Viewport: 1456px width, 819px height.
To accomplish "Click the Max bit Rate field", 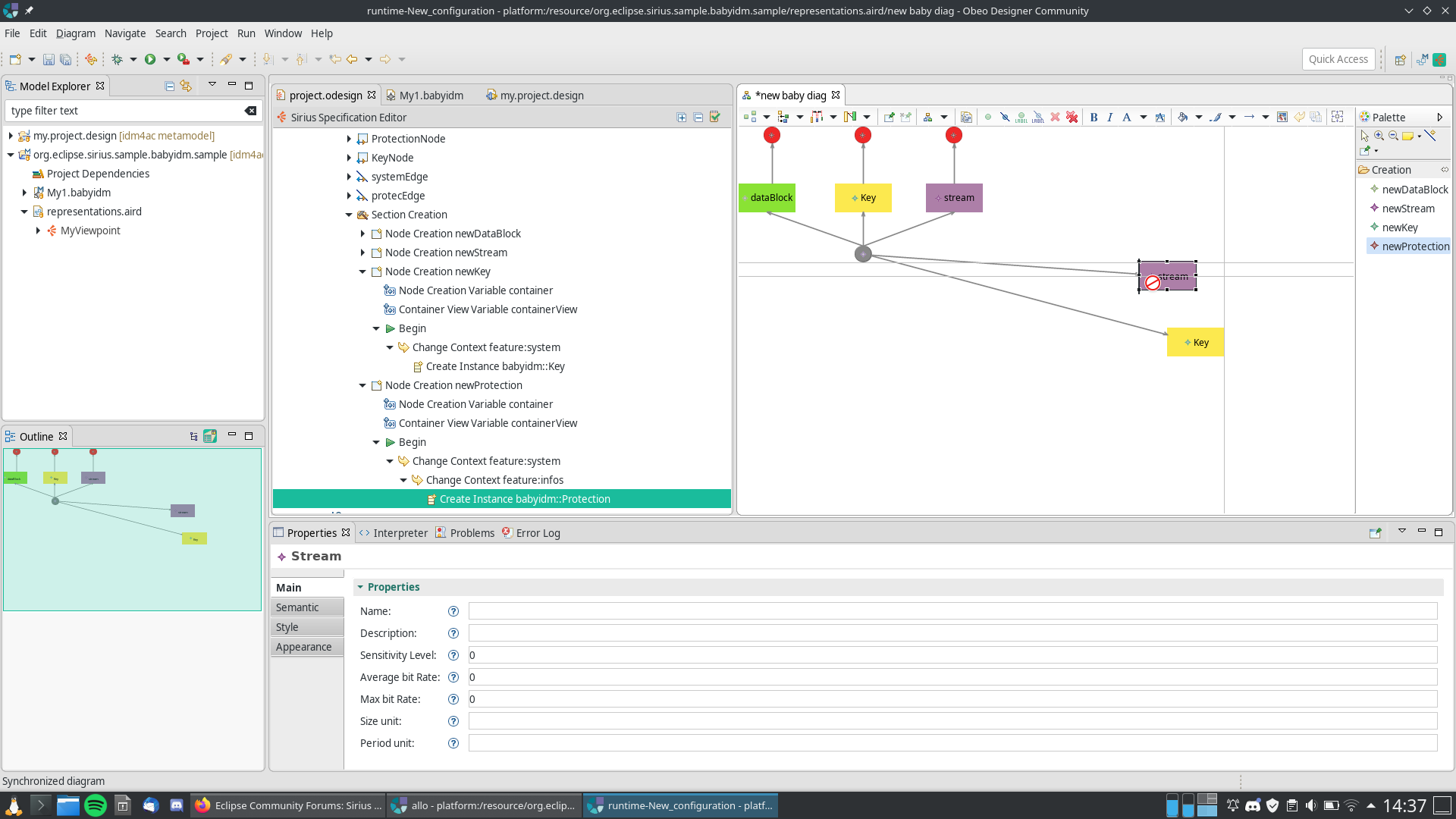I will point(952,699).
